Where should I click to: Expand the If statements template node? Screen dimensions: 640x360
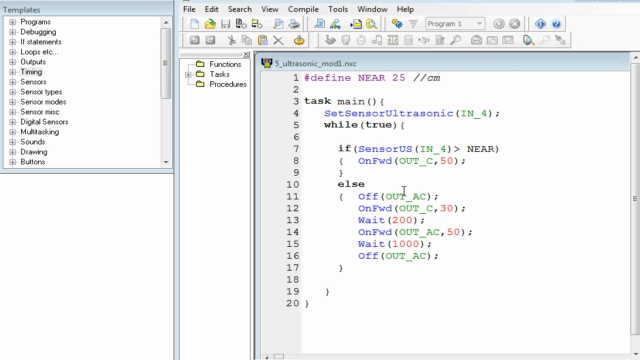13,42
